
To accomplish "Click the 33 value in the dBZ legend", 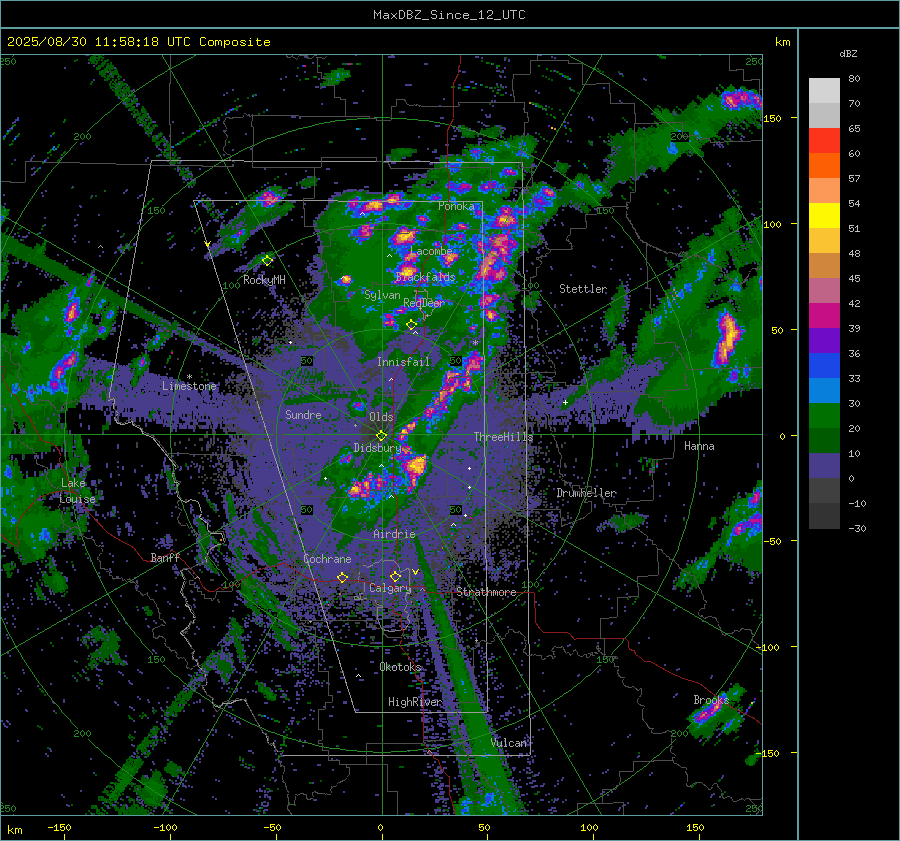I will click(854, 378).
